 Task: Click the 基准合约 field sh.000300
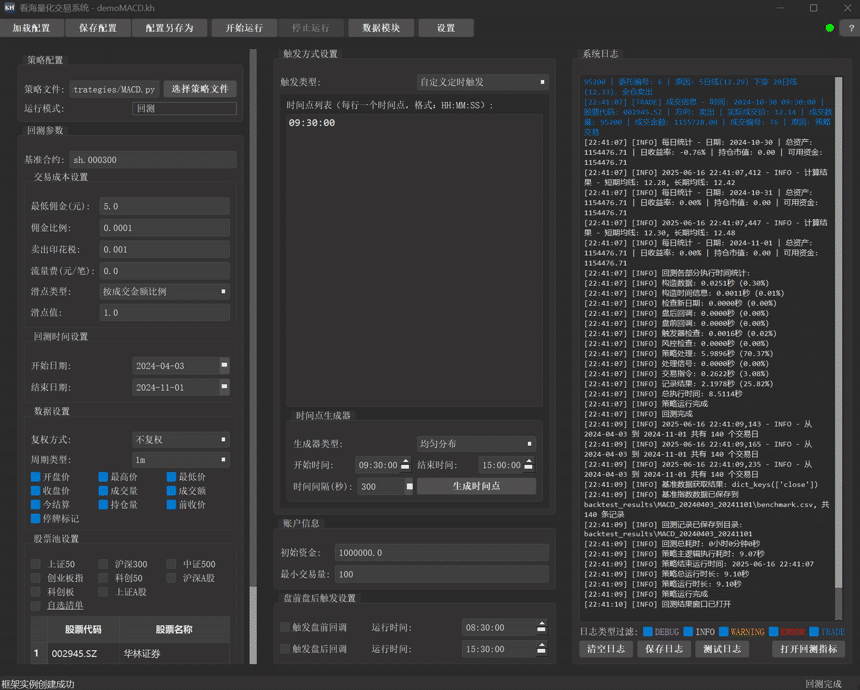[x=153, y=160]
